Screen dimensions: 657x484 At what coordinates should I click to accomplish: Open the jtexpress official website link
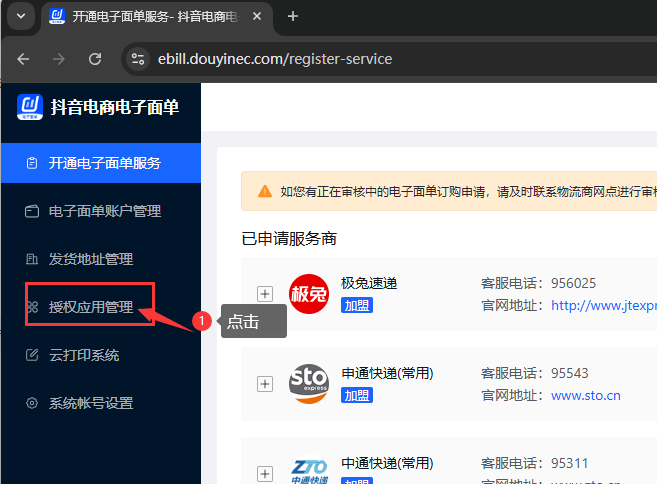pos(603,305)
